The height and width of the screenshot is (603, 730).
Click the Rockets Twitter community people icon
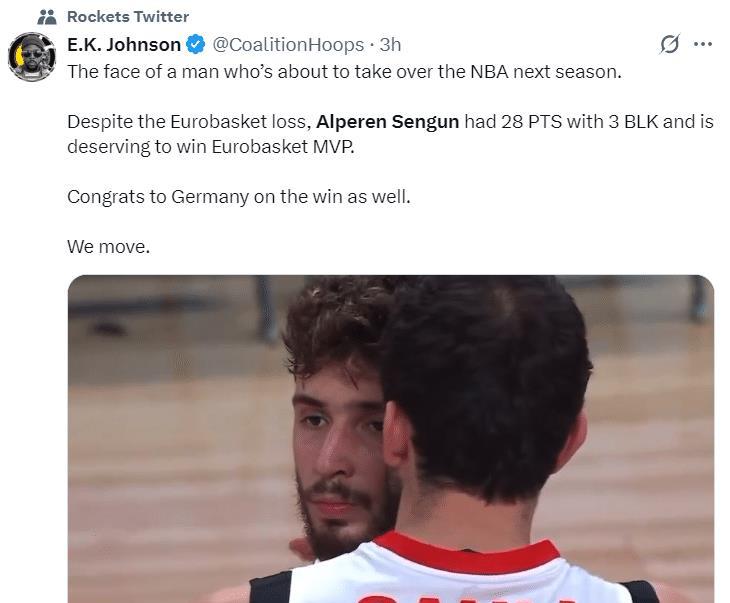point(47,17)
